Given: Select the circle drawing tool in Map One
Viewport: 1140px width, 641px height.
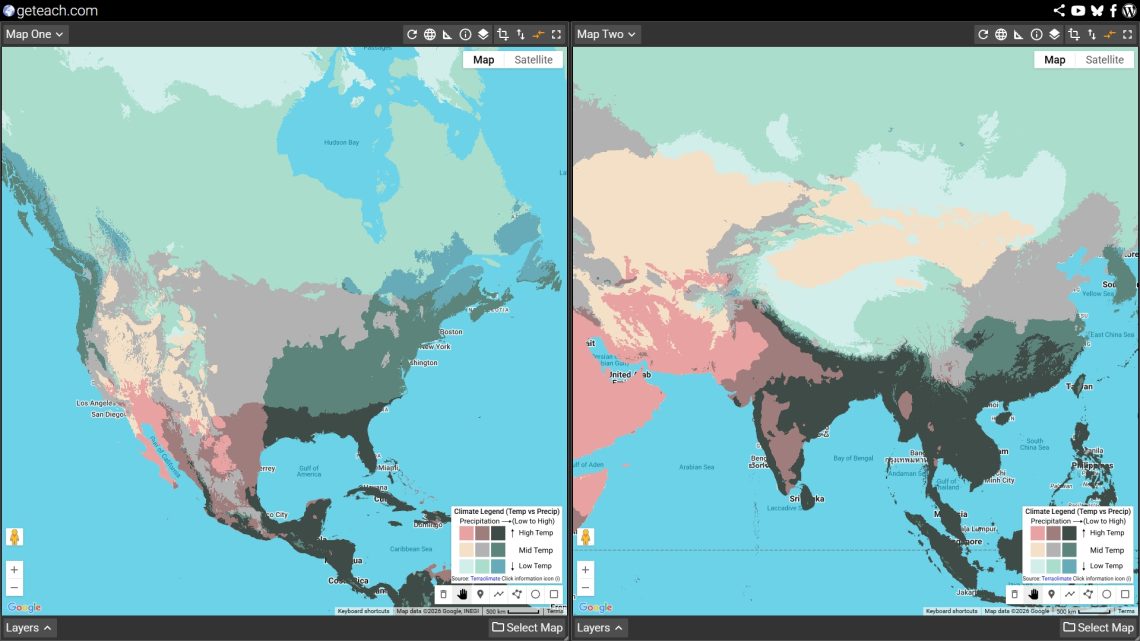Looking at the screenshot, I should tap(535, 594).
